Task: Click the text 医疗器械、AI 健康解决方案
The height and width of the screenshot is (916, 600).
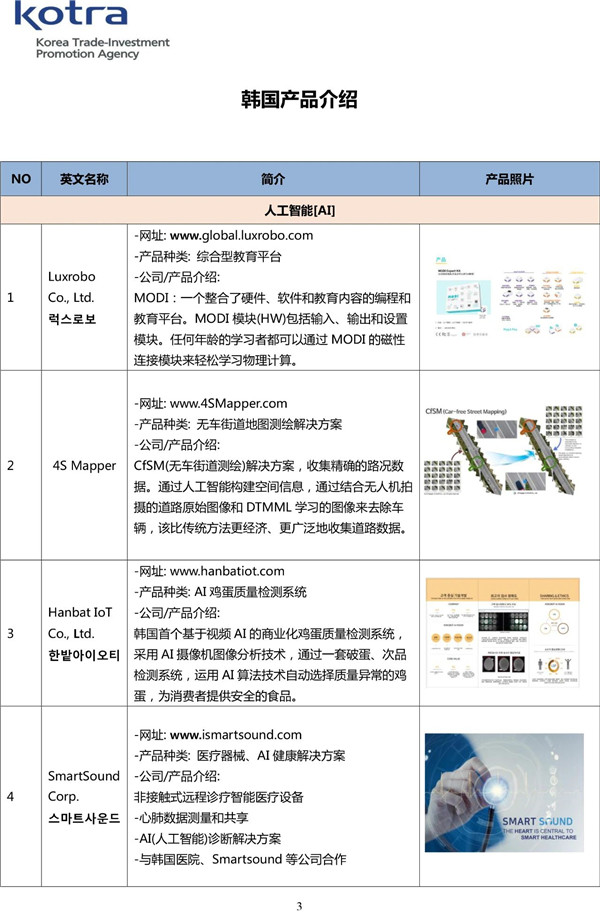Action: [271, 755]
